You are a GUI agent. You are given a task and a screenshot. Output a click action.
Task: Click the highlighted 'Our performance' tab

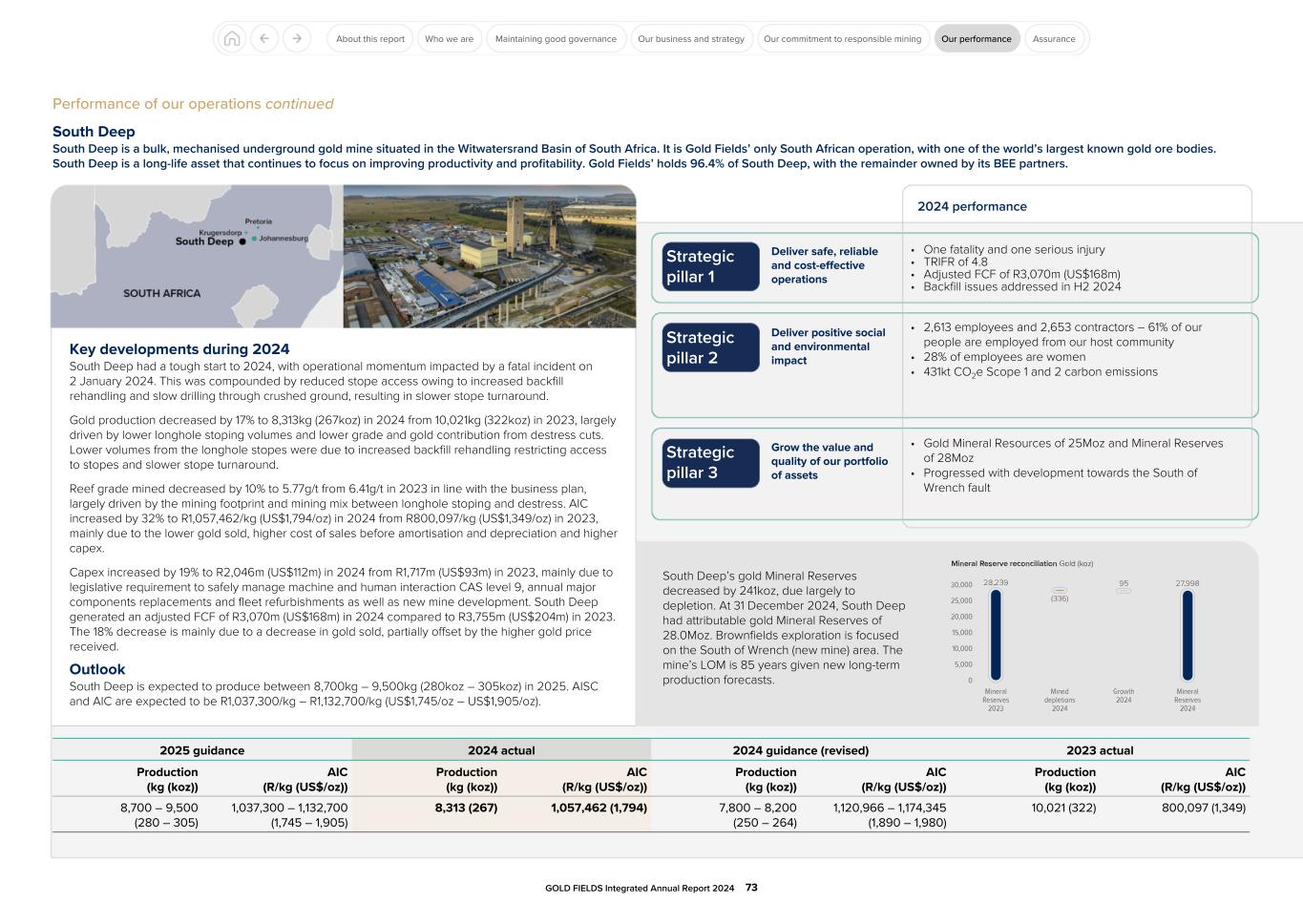pos(977,39)
